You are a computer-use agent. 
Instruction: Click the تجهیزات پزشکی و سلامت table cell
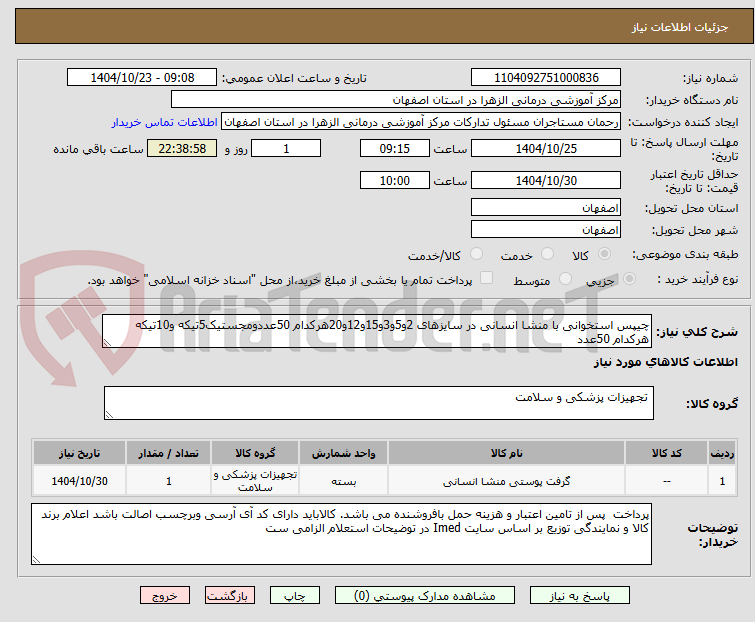[x=255, y=480]
